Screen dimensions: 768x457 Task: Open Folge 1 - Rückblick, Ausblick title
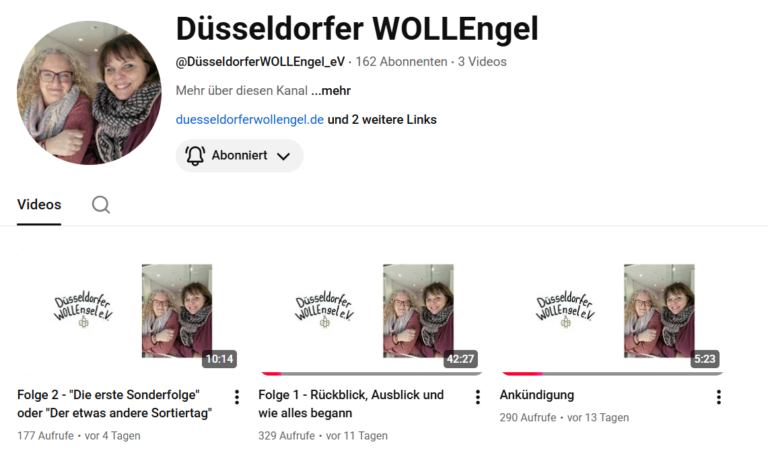tap(351, 404)
